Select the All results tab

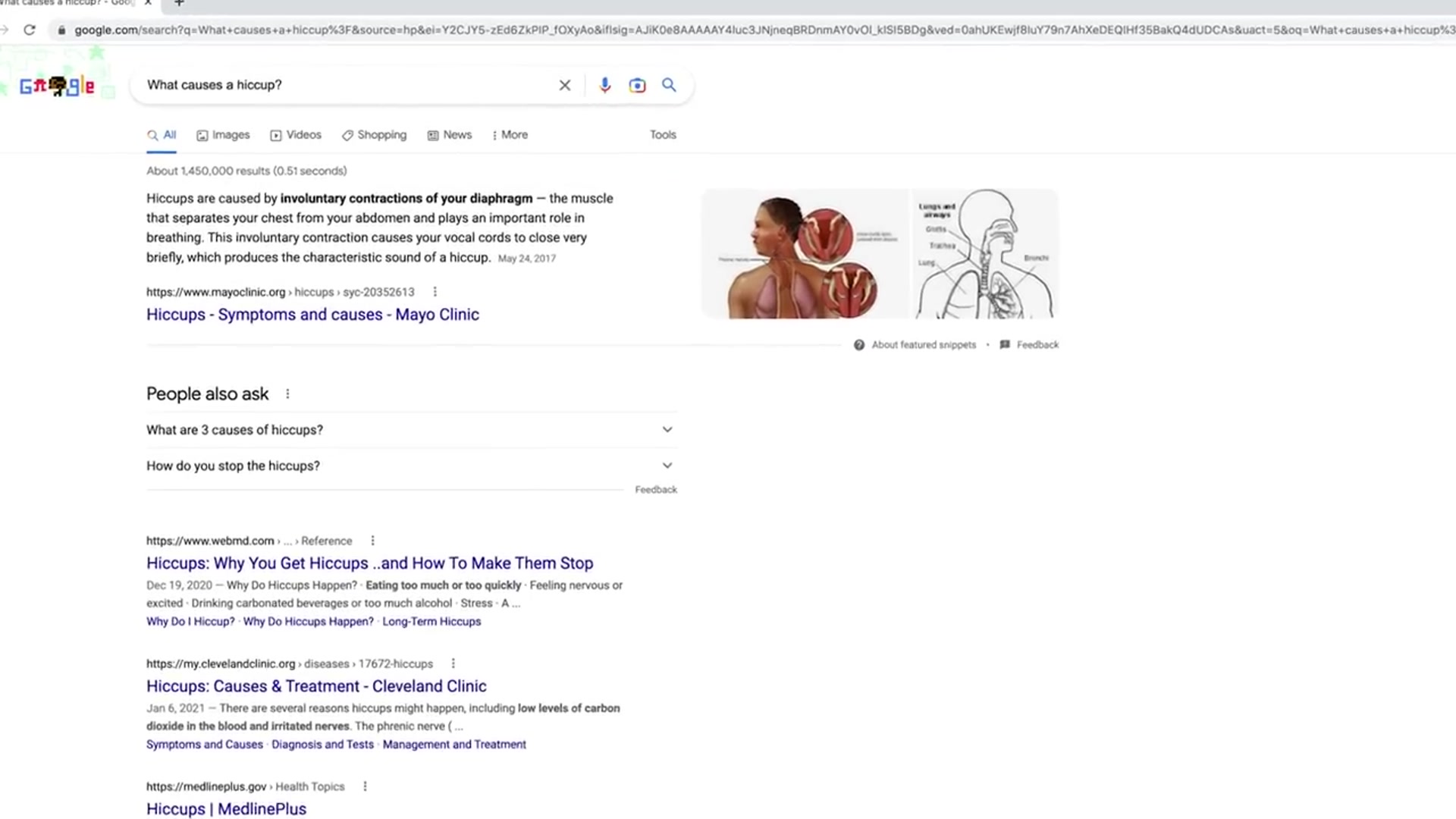(x=162, y=135)
